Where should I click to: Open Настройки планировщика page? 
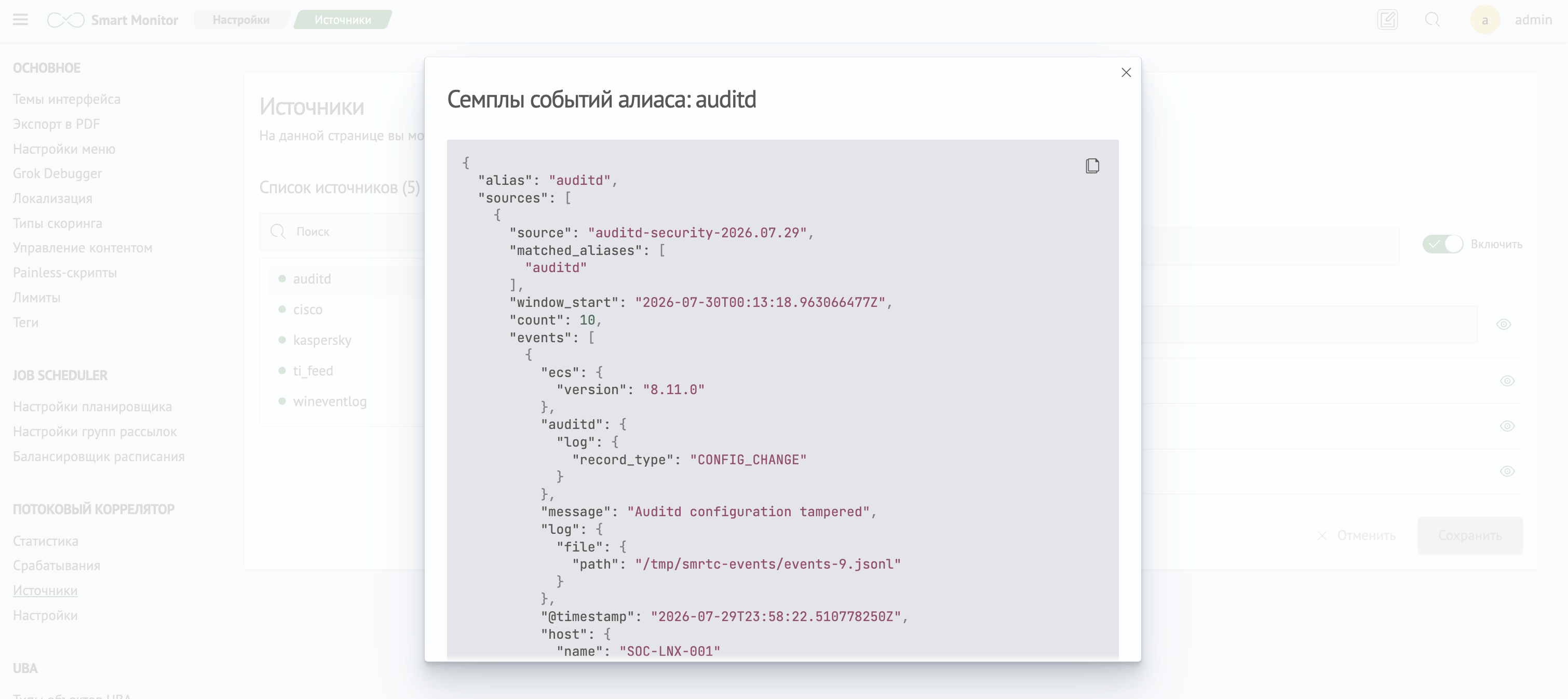tap(92, 407)
